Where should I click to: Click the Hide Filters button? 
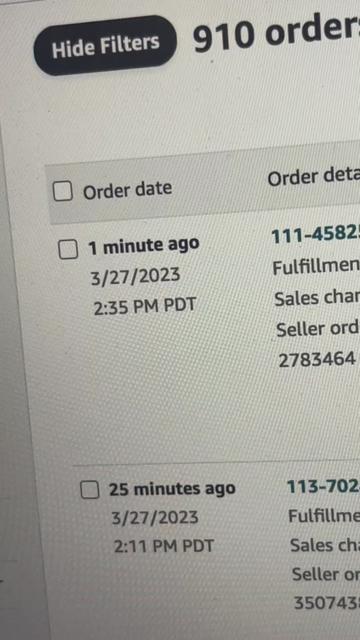105,45
